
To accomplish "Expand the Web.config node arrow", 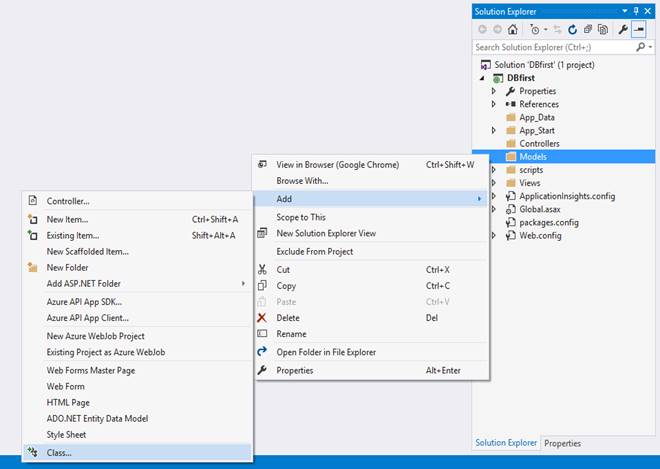I will (x=494, y=235).
